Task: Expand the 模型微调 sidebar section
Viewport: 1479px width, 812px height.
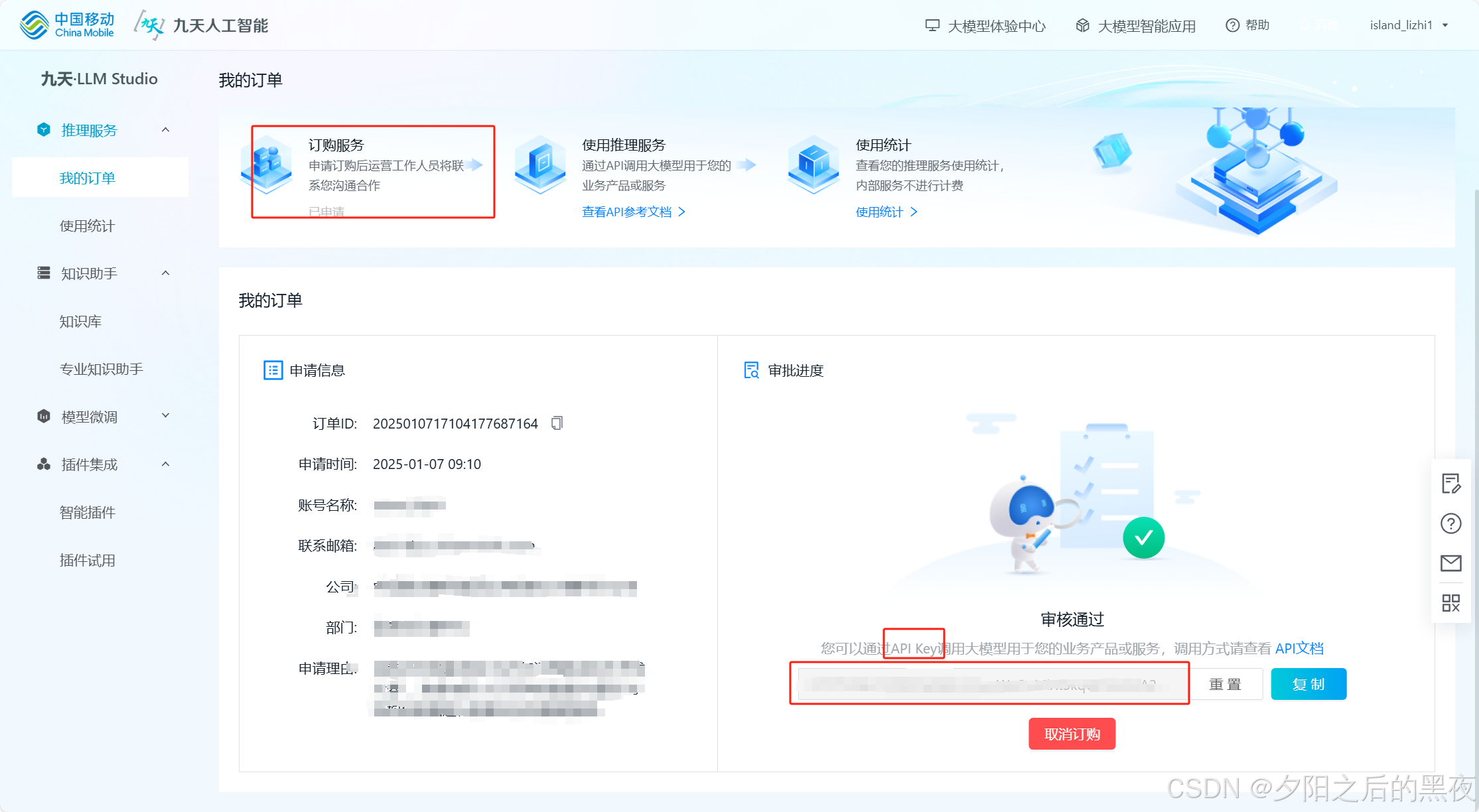Action: (166, 416)
